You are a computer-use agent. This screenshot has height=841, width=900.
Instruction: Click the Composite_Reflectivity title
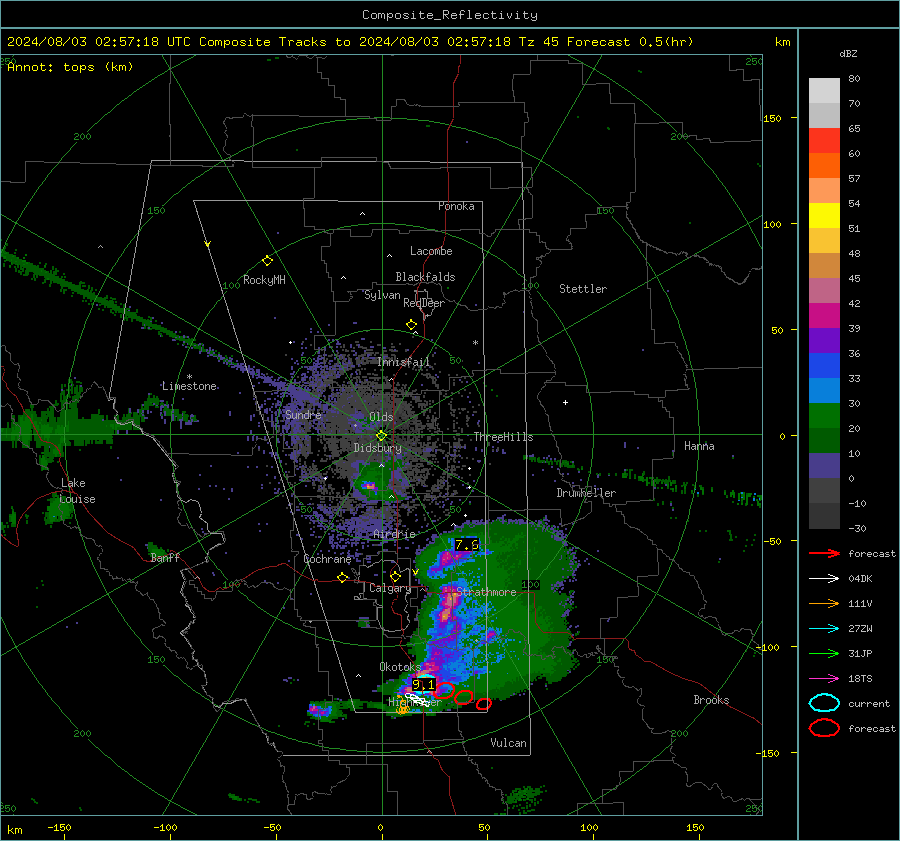[450, 15]
